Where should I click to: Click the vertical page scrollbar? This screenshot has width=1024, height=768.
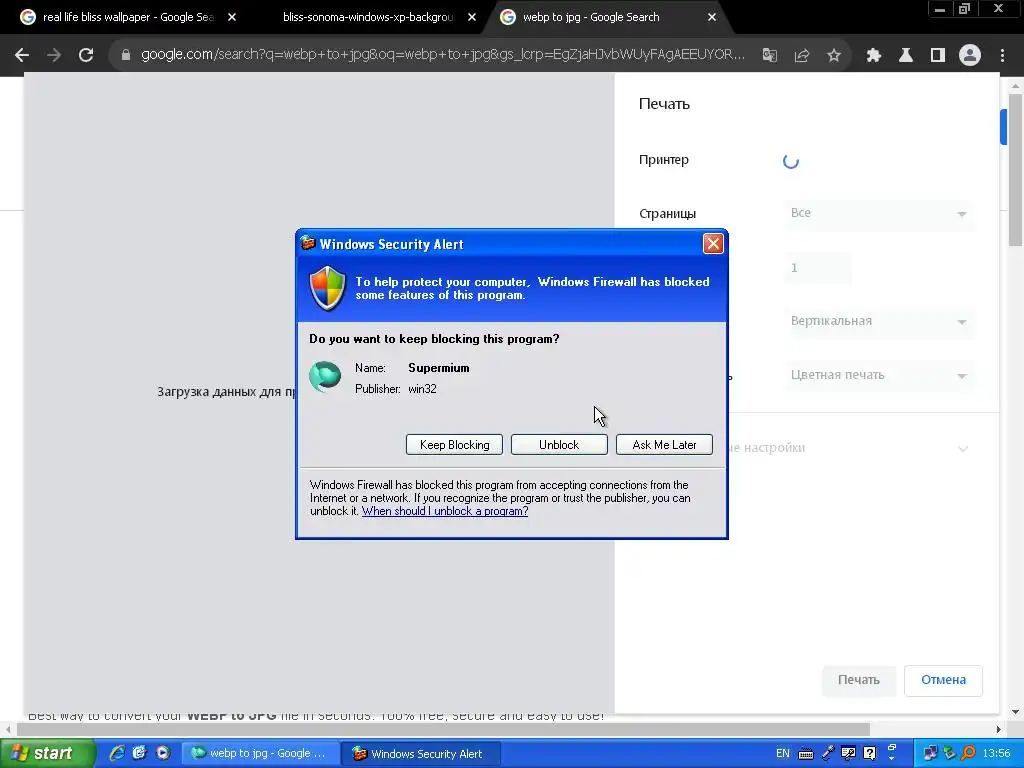click(x=1016, y=170)
